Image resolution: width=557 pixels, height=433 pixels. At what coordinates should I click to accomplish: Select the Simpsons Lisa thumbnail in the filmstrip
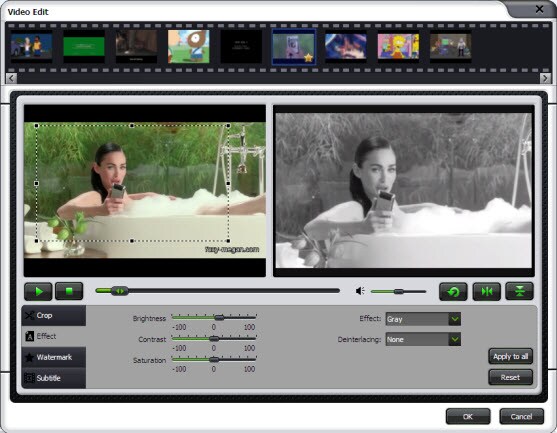click(x=398, y=46)
